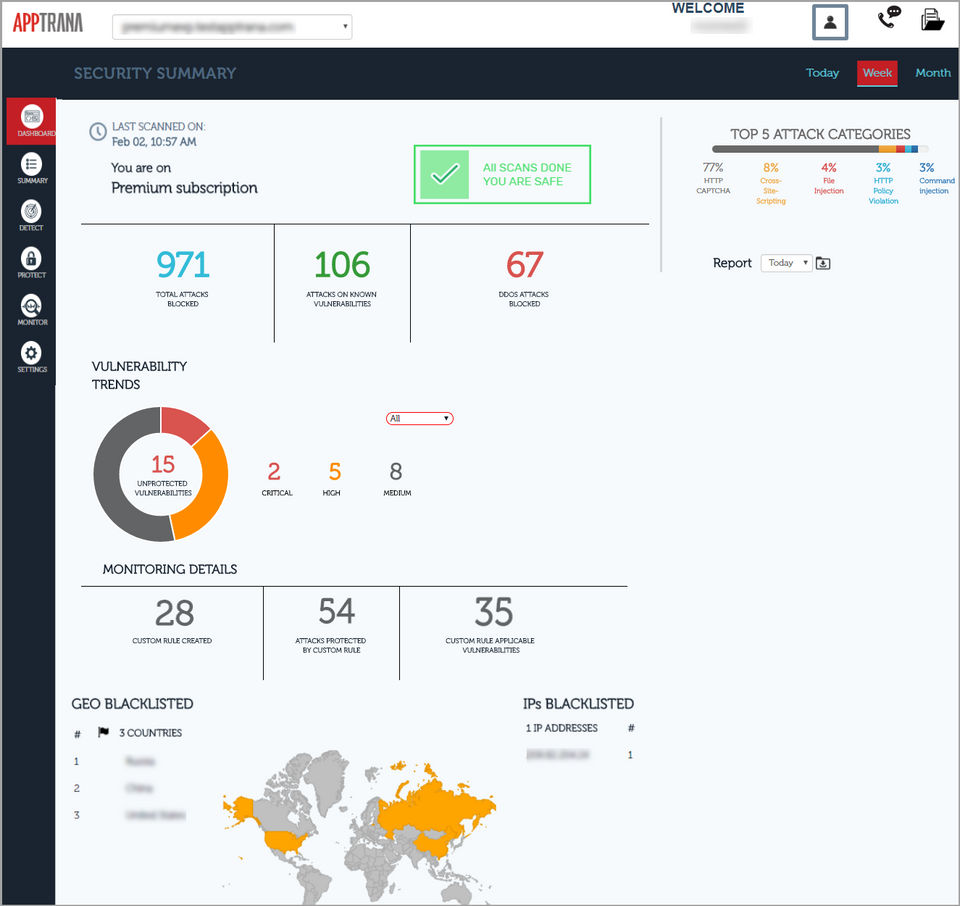
Task: Expand the vulnerability trends All dropdown
Action: tap(419, 418)
